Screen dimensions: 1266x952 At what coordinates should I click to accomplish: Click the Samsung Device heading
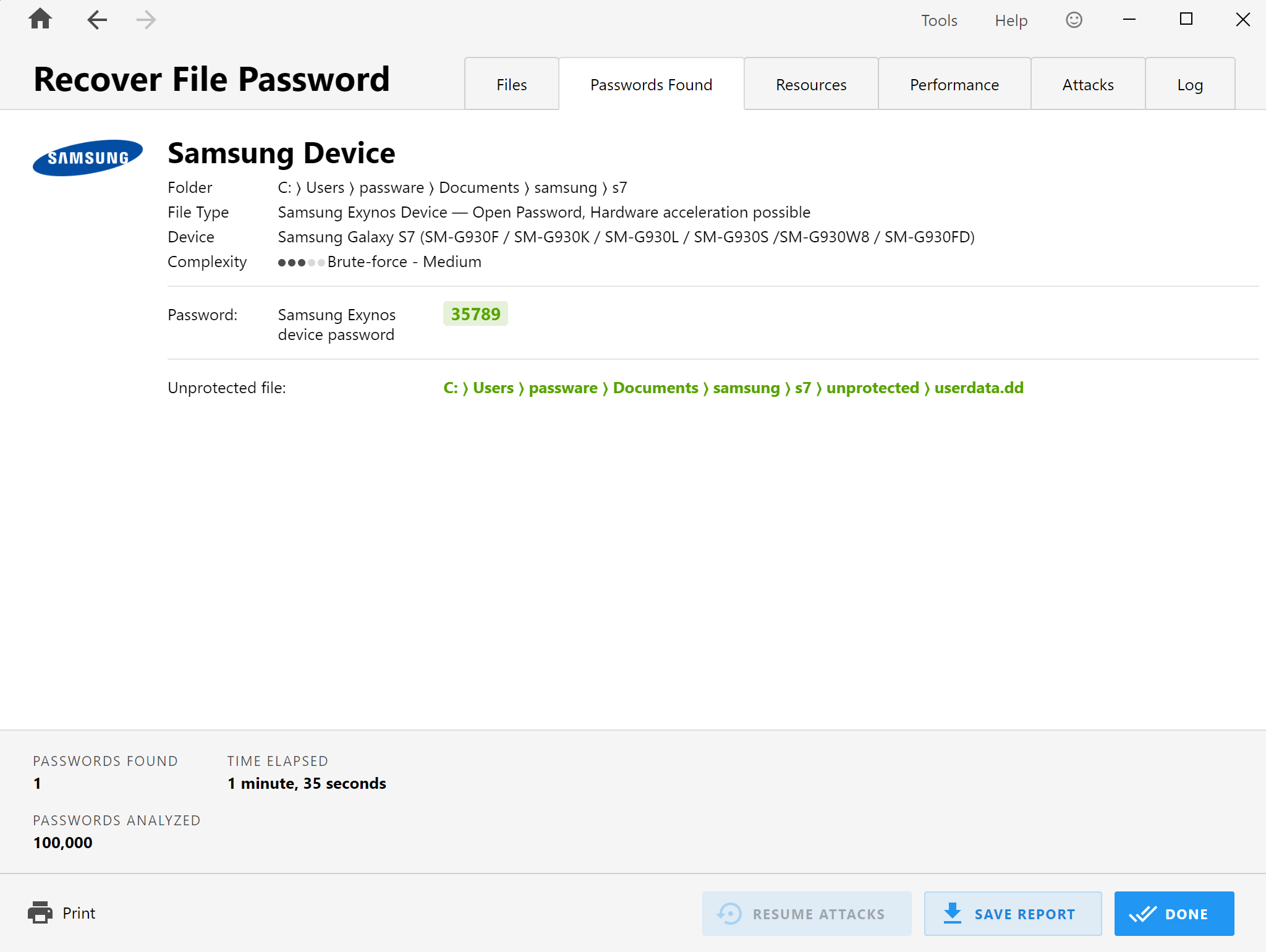(281, 153)
